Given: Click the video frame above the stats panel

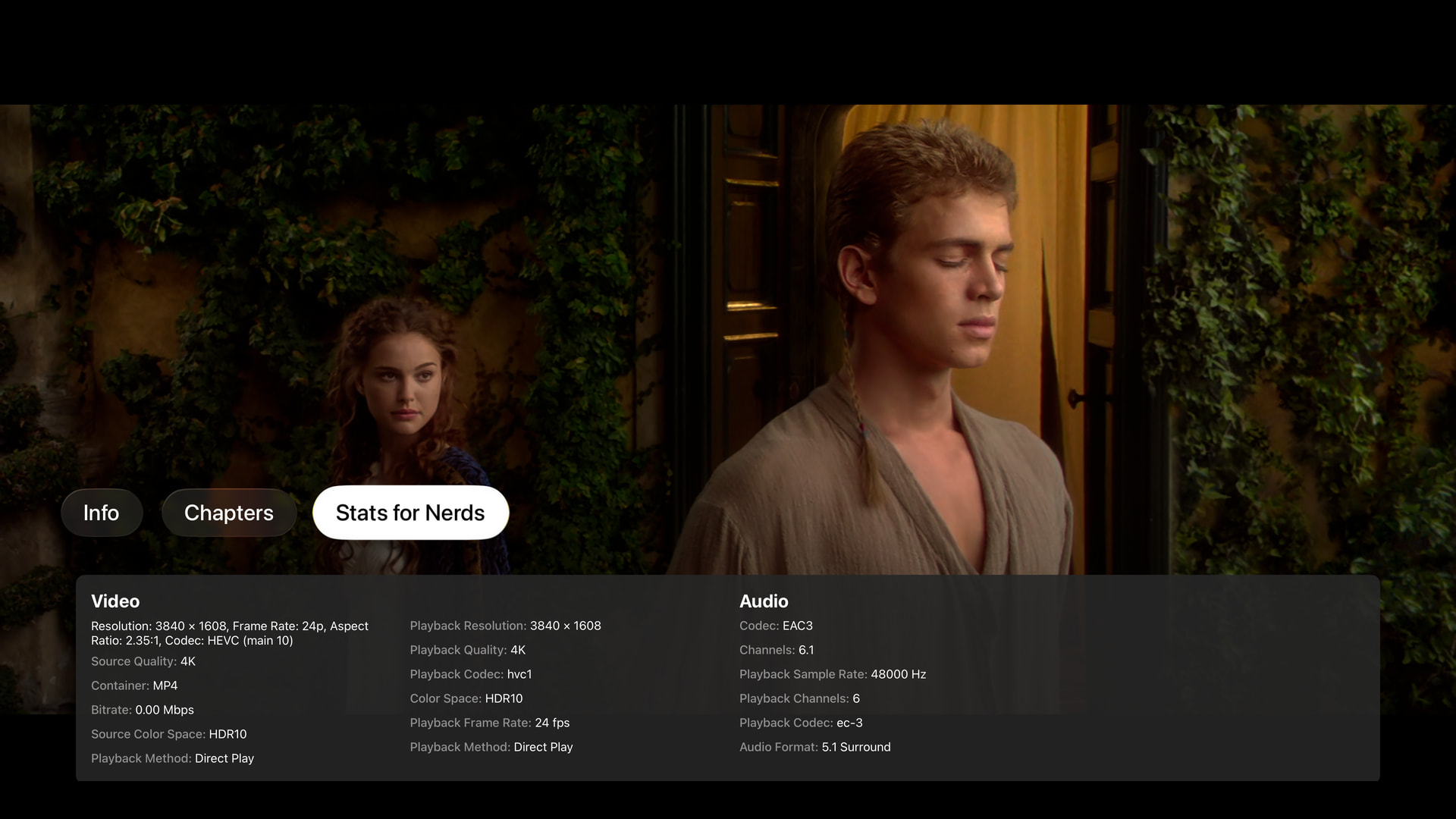Looking at the screenshot, I should [x=728, y=303].
